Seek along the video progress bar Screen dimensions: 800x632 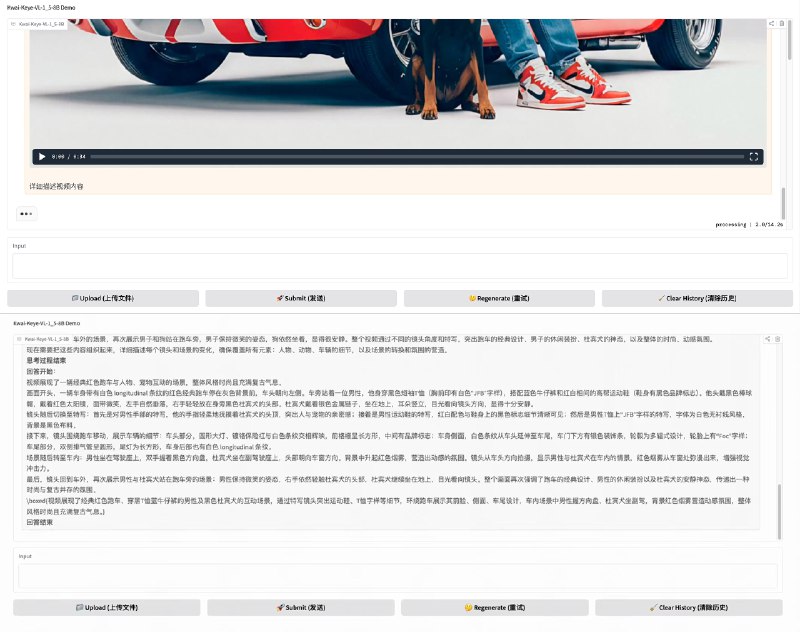(417, 157)
